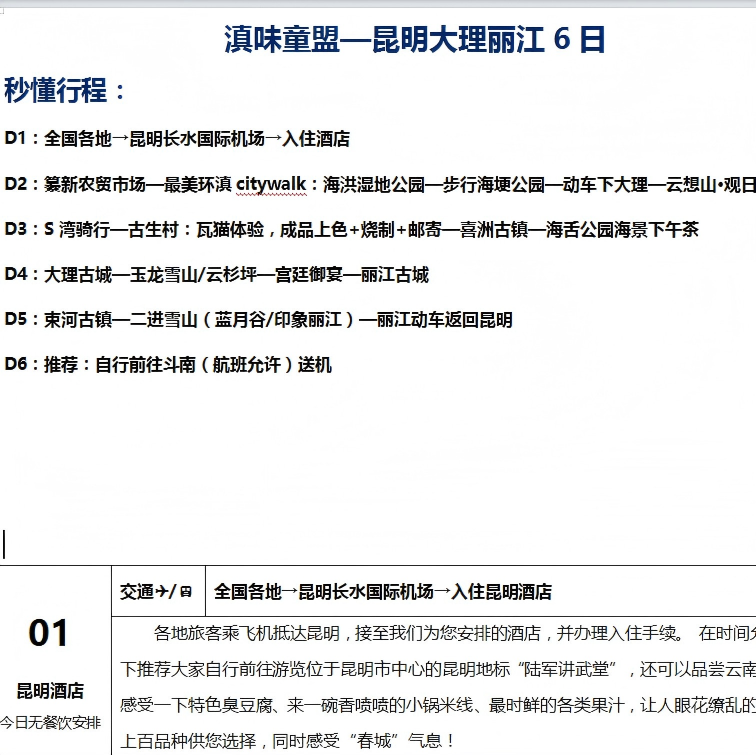Click 海洪湿地公园 in the D2 line
This screenshot has height=756, width=756.
(372, 184)
